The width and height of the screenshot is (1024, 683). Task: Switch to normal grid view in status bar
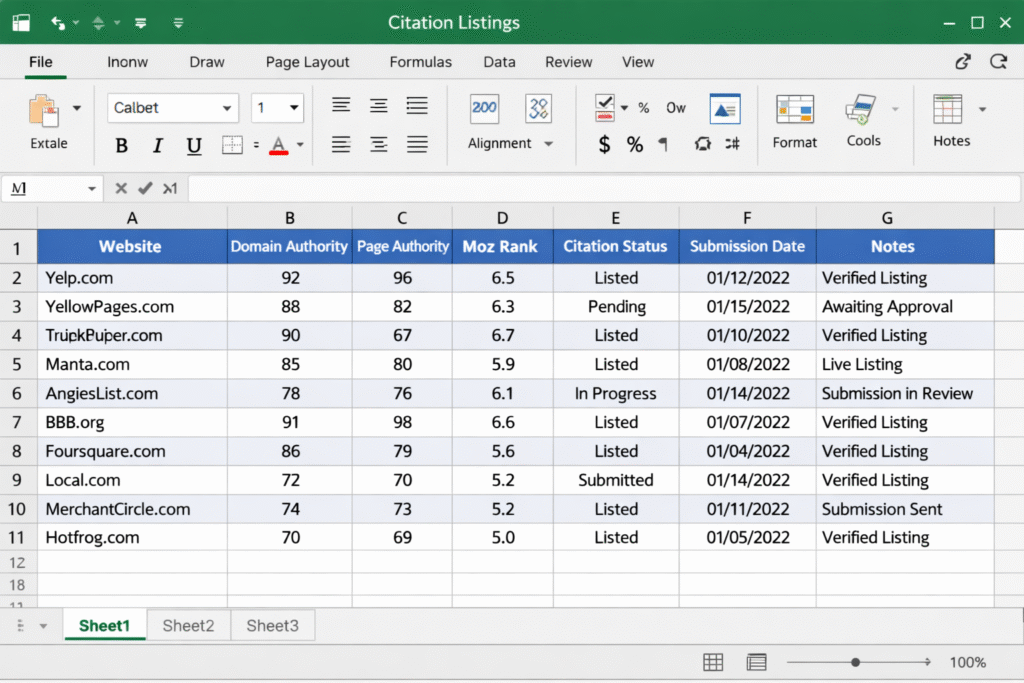(x=713, y=662)
